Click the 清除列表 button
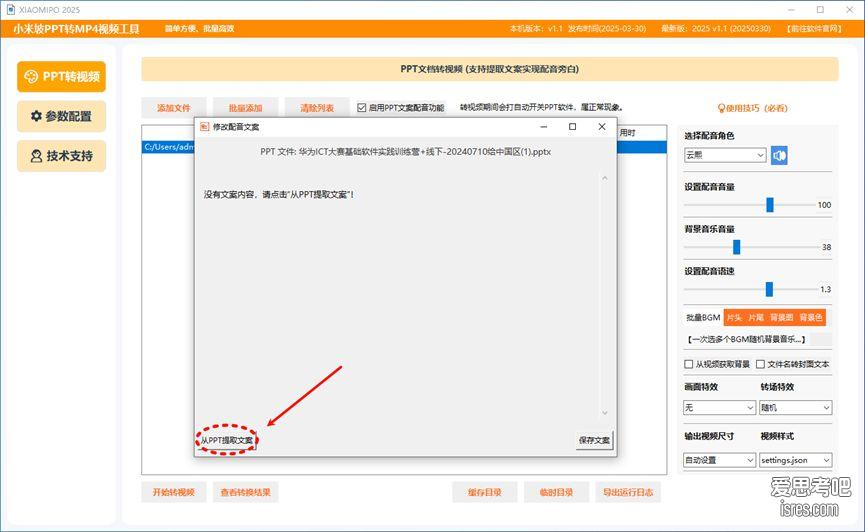The width and height of the screenshot is (865, 532). [x=317, y=108]
